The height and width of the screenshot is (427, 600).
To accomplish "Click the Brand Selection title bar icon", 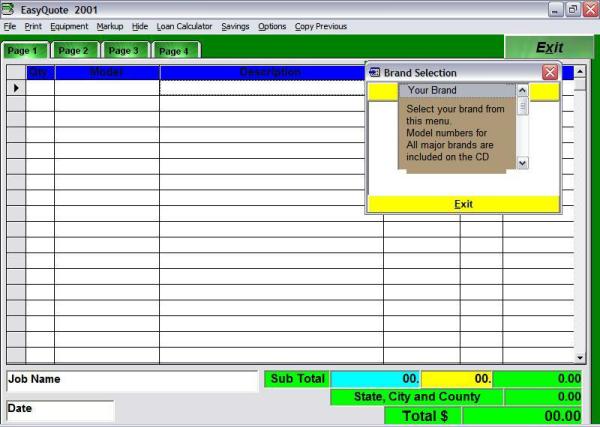I will click(x=375, y=72).
